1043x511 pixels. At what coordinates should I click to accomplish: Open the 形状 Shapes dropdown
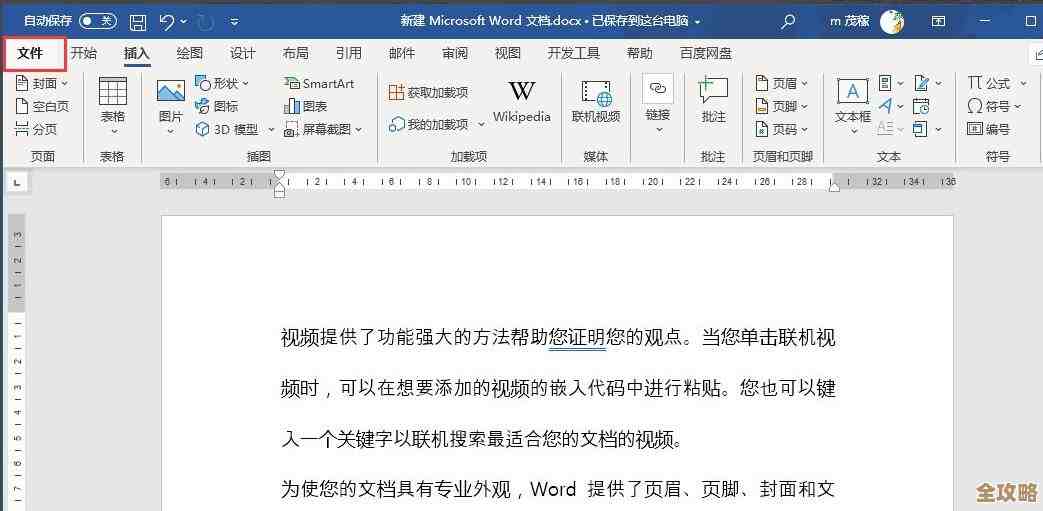click(222, 83)
